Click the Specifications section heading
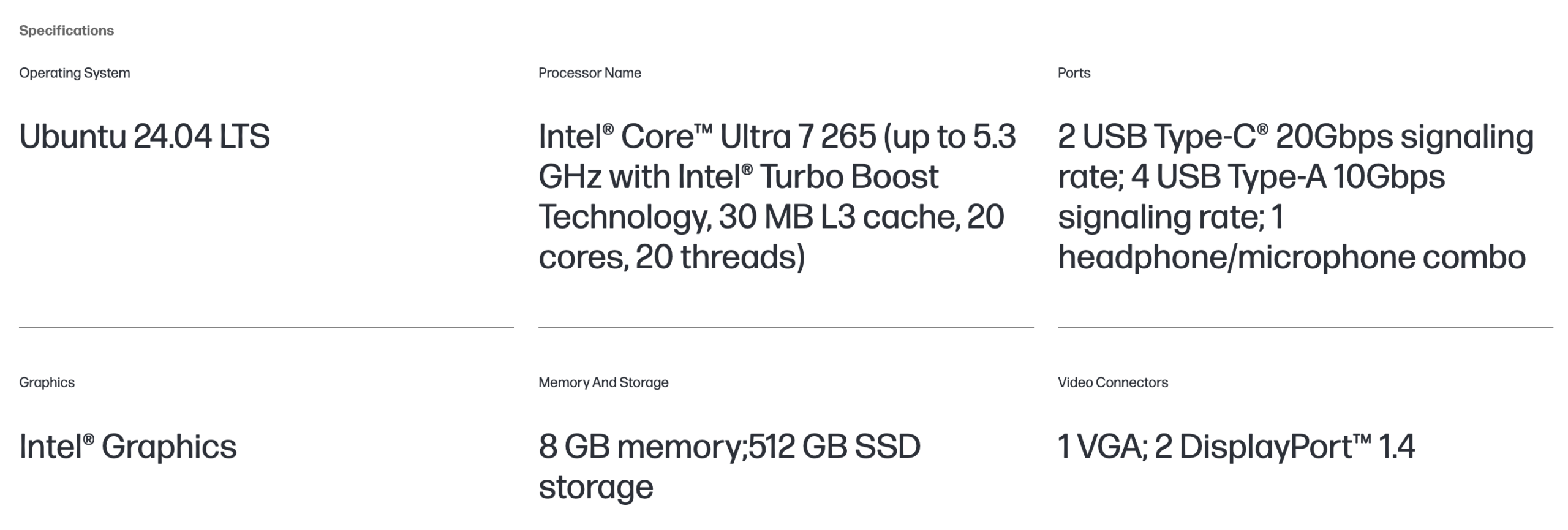The width and height of the screenshot is (1568, 530). pos(66,31)
